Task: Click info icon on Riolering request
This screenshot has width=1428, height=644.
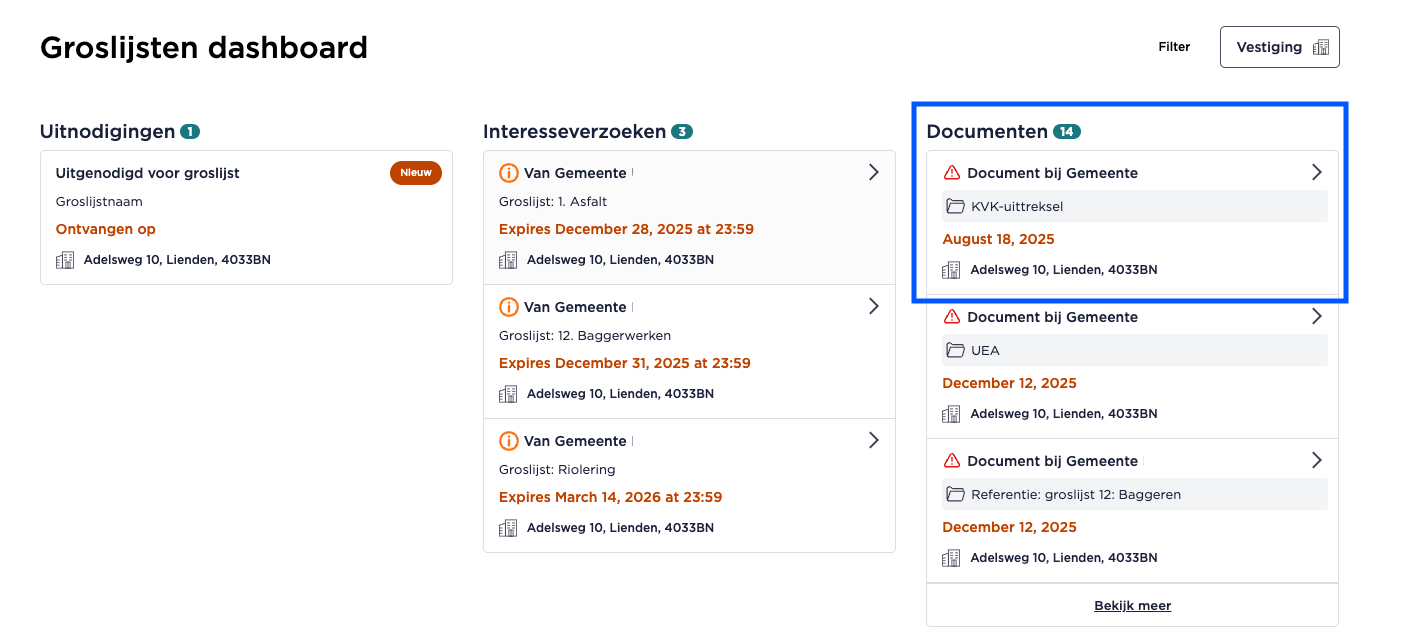Action: (x=508, y=441)
